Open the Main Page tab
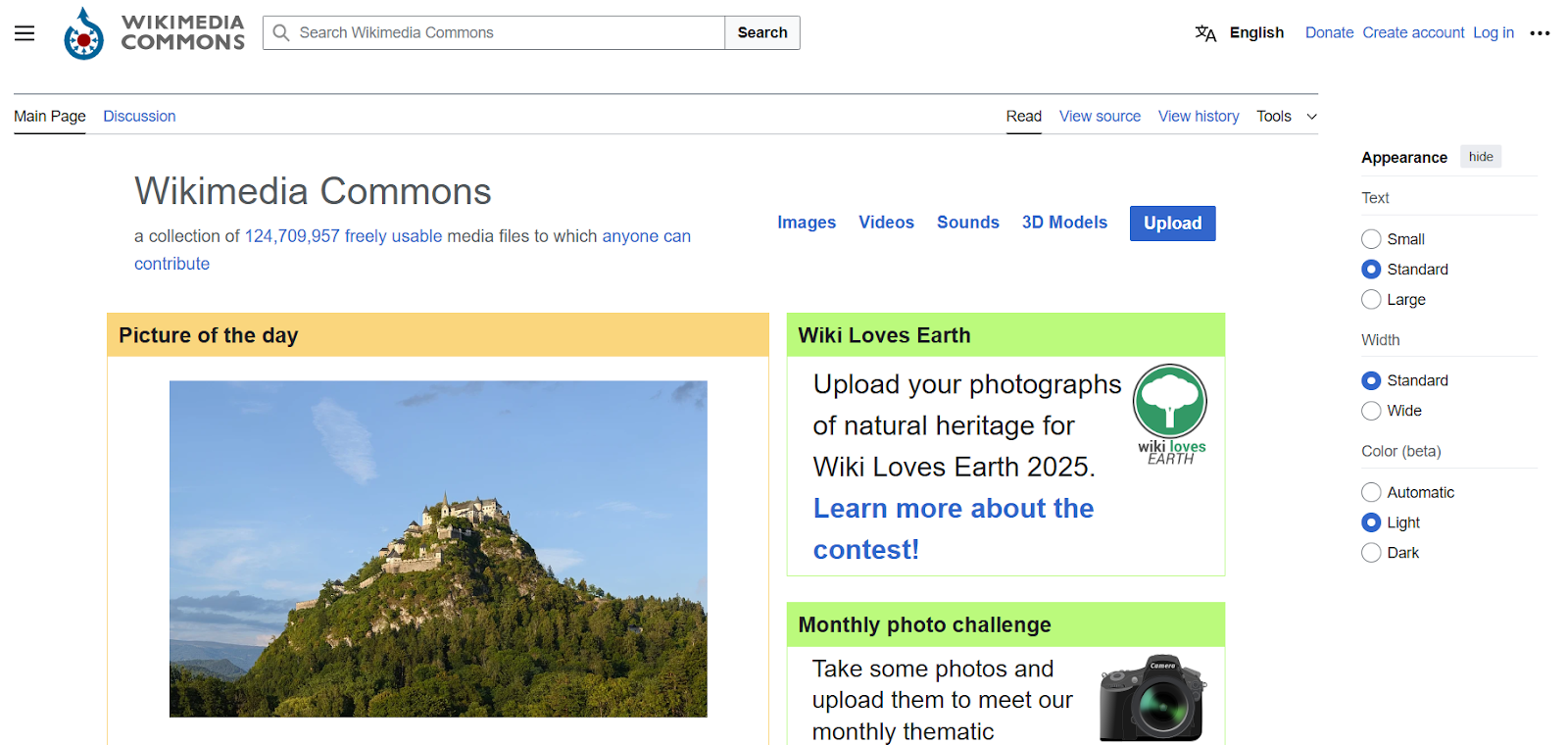Screen dimensions: 1568x745 click(x=50, y=116)
